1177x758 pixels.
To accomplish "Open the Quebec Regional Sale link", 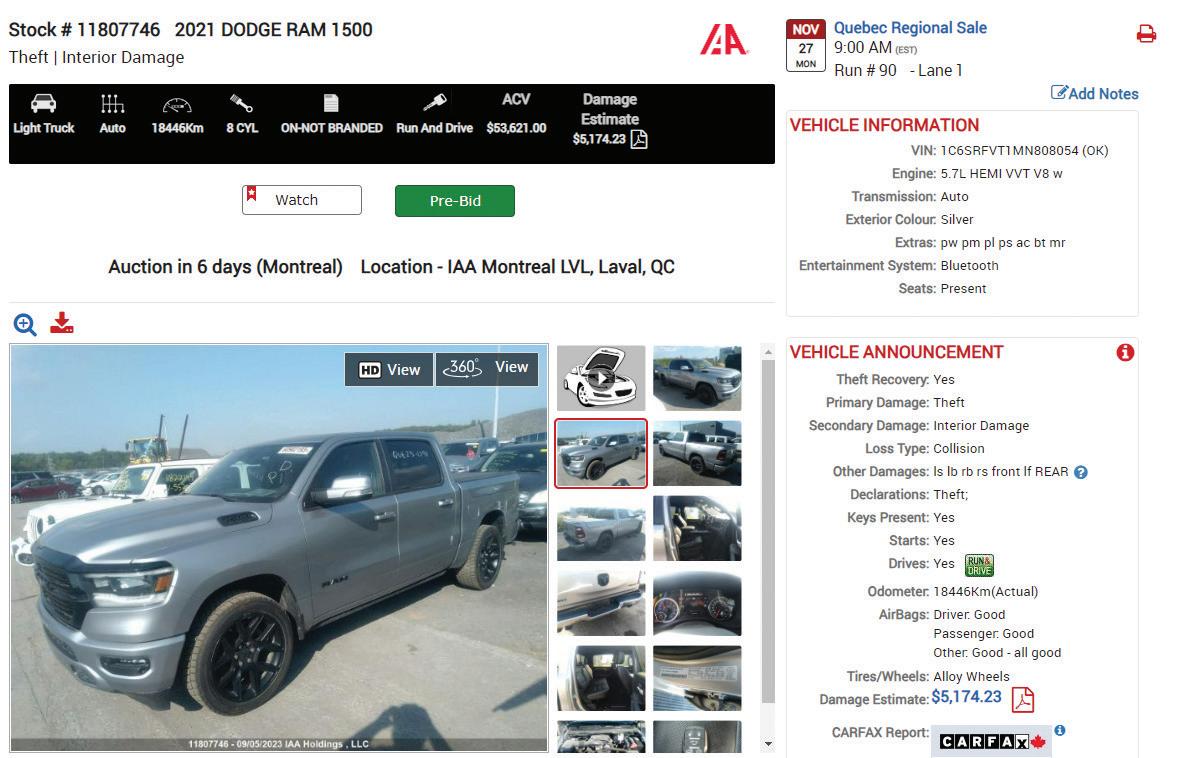I will click(911, 28).
